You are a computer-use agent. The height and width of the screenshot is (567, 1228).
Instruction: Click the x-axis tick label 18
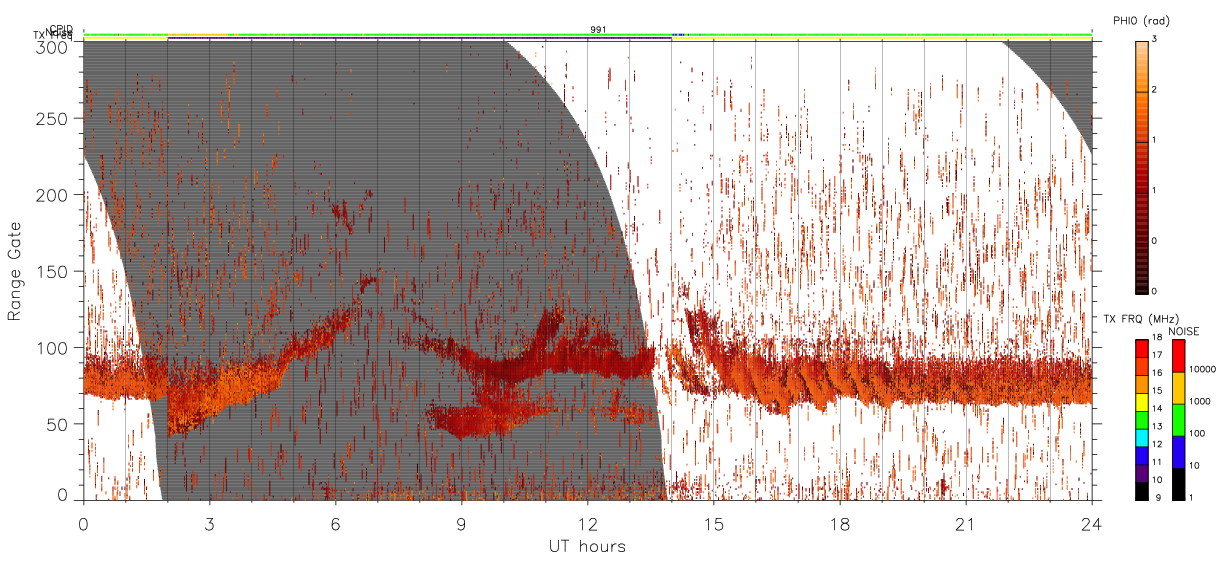(840, 524)
